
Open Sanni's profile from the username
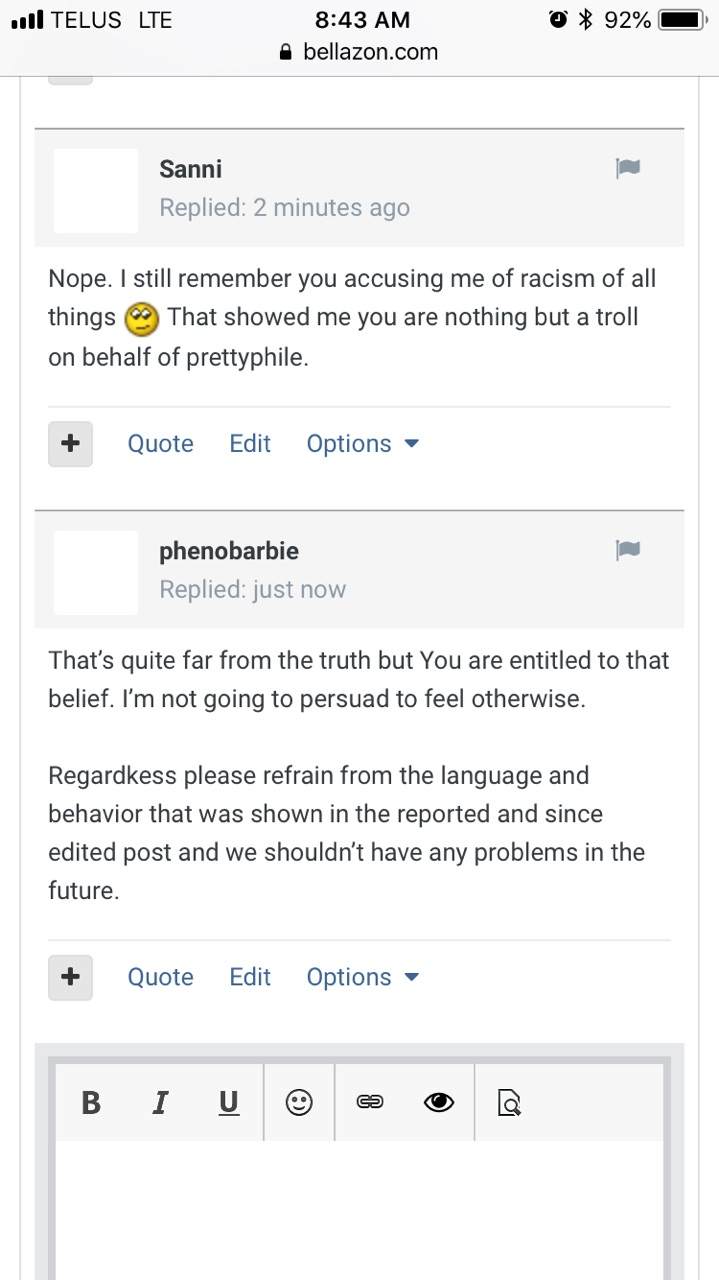(190, 169)
